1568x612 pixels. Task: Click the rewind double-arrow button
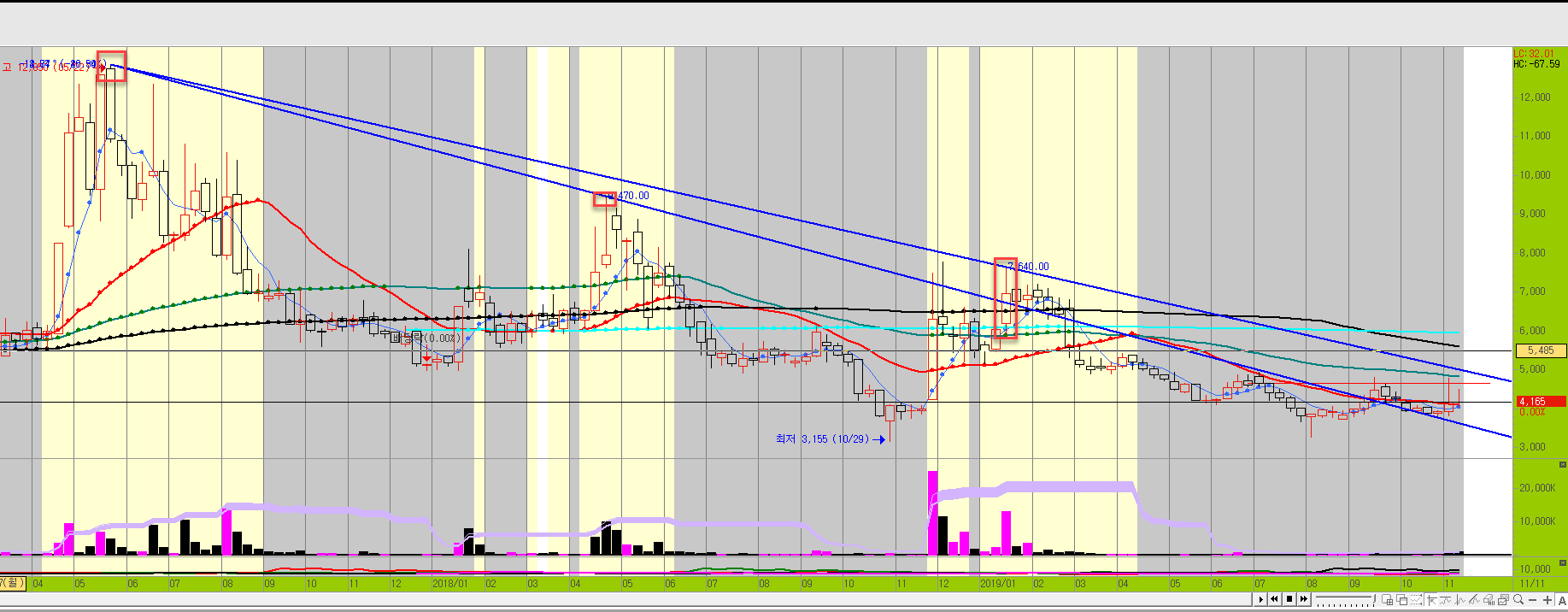coord(1275,599)
